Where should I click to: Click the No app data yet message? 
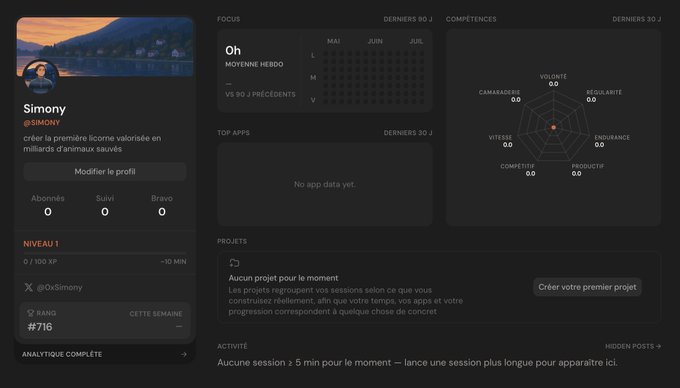[x=325, y=184]
